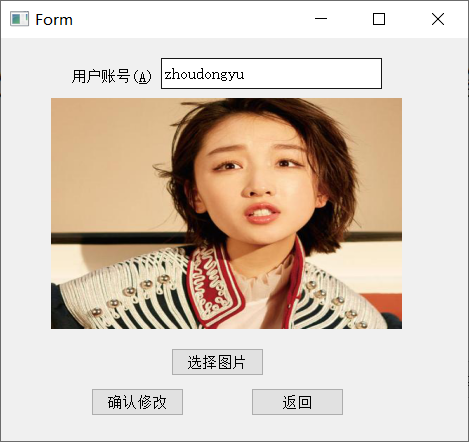The image size is (469, 442).
Task: Close the Form window
Action: (x=438, y=19)
